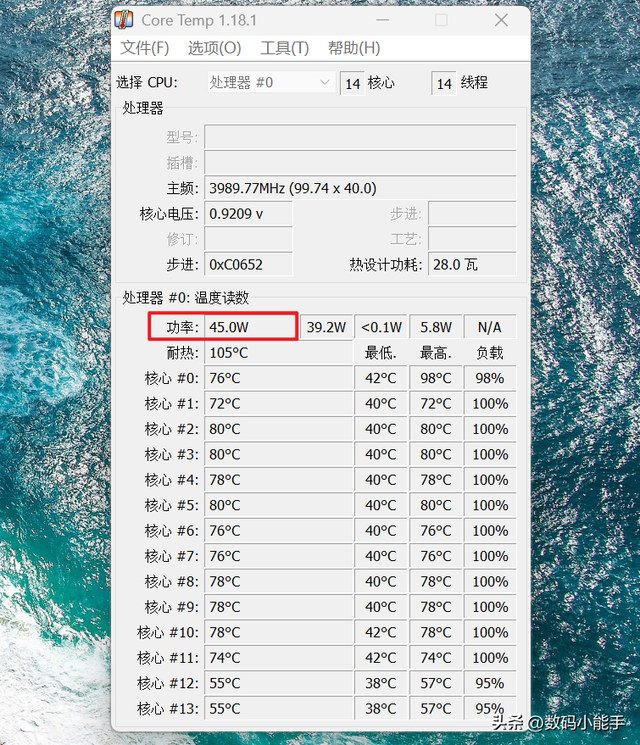
Task: Select the 主频 3989.77MHz value
Action: point(360,188)
